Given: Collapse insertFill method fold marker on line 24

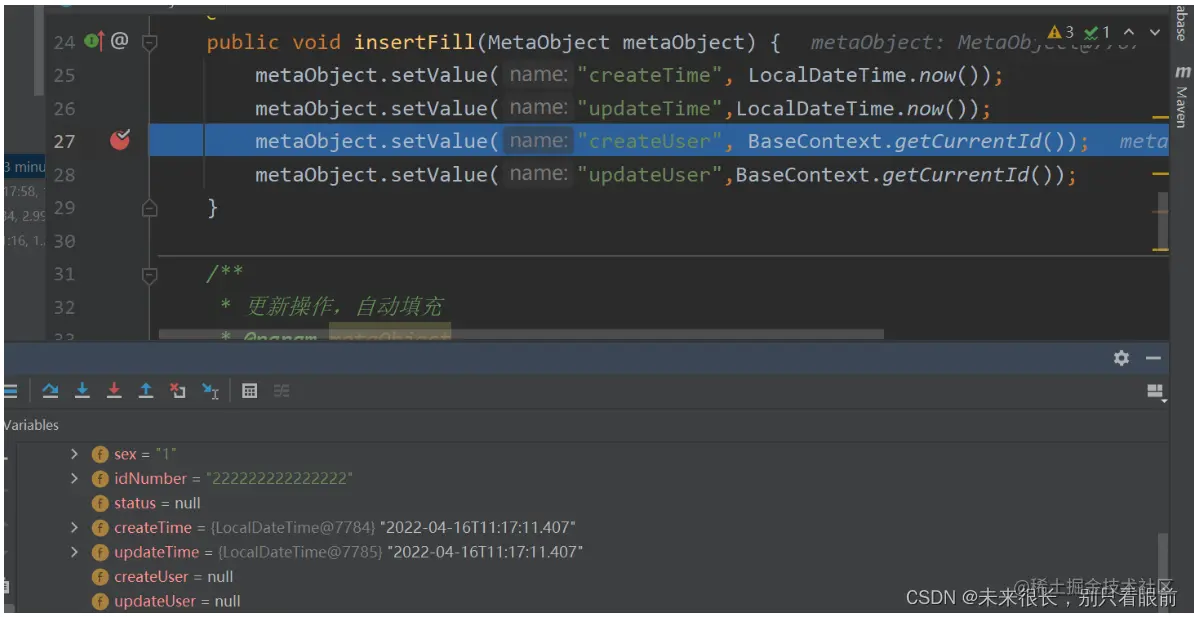Looking at the screenshot, I should tap(150, 43).
